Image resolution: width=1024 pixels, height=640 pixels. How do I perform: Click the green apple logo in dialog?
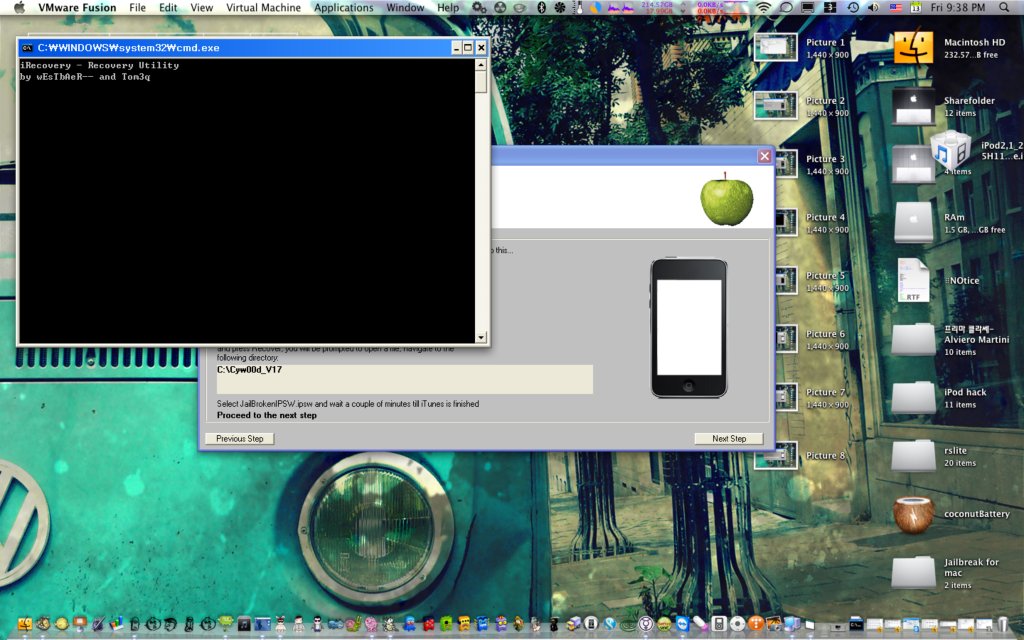click(x=726, y=199)
